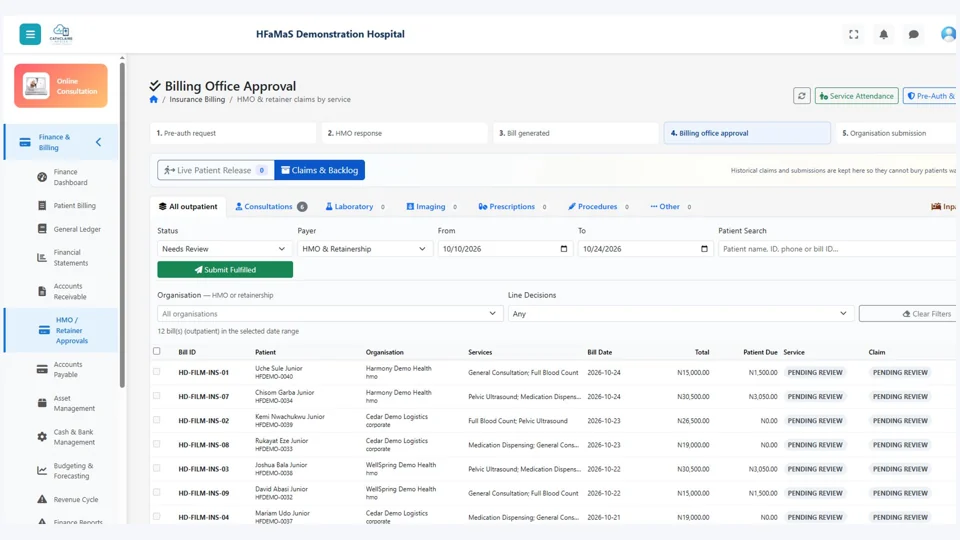
Task: Click patient name Uche Sule Junior
Action: pos(279,369)
